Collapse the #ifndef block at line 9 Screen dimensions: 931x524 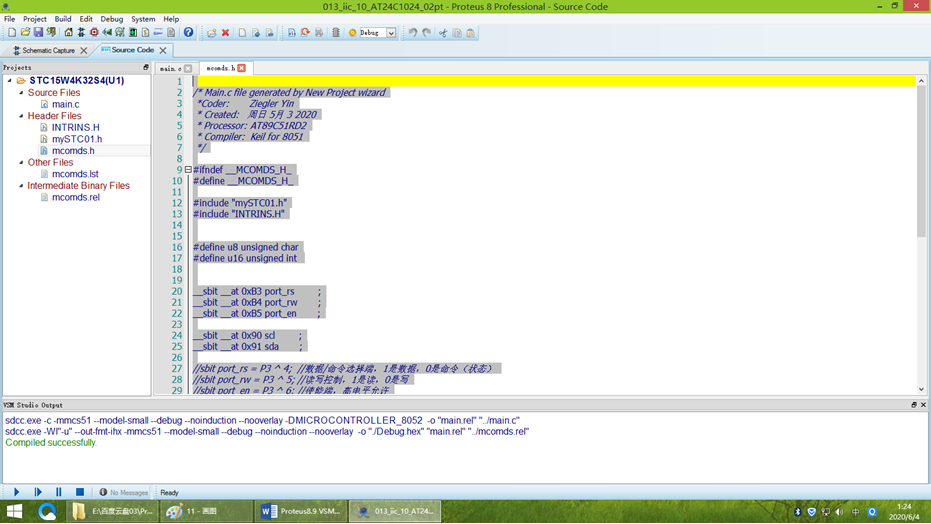[188, 170]
